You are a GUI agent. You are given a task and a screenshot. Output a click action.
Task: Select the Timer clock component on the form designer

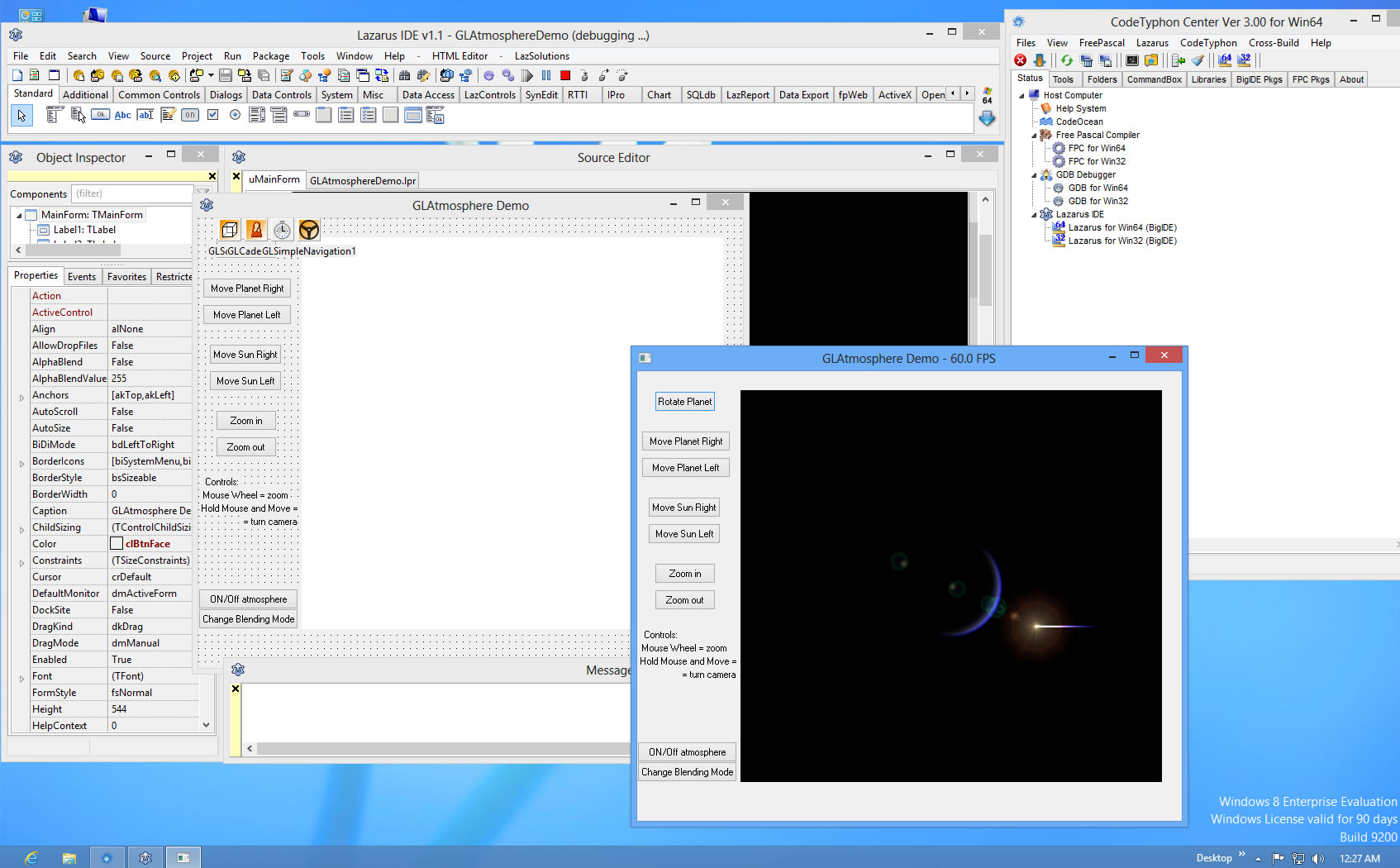[283, 230]
